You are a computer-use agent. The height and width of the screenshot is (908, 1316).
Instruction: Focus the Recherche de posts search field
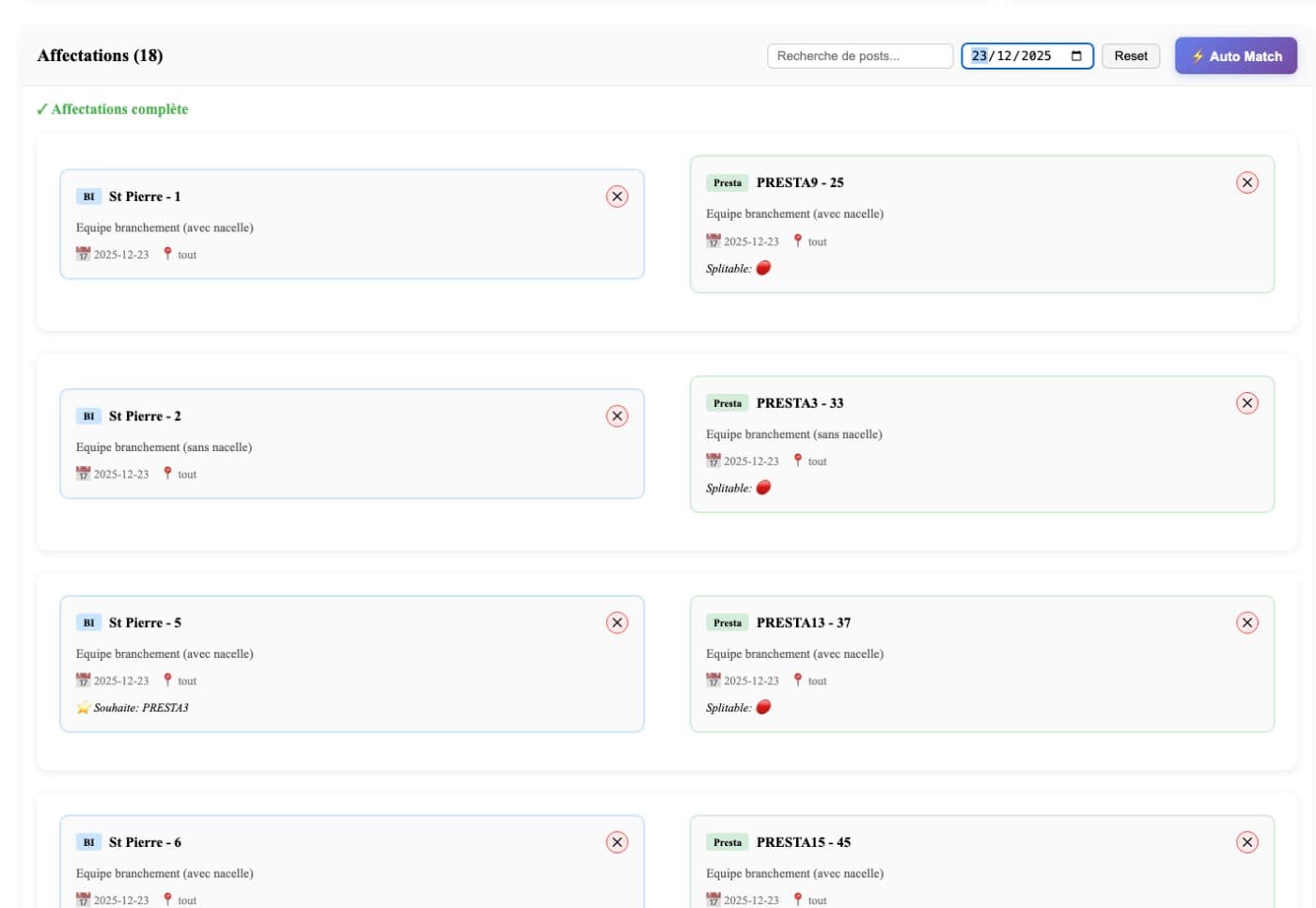(860, 55)
